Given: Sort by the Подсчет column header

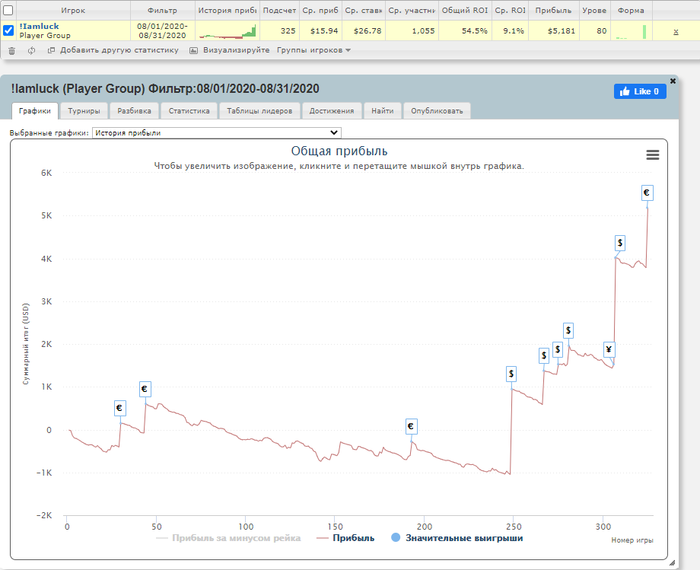Looking at the screenshot, I should [x=279, y=10].
